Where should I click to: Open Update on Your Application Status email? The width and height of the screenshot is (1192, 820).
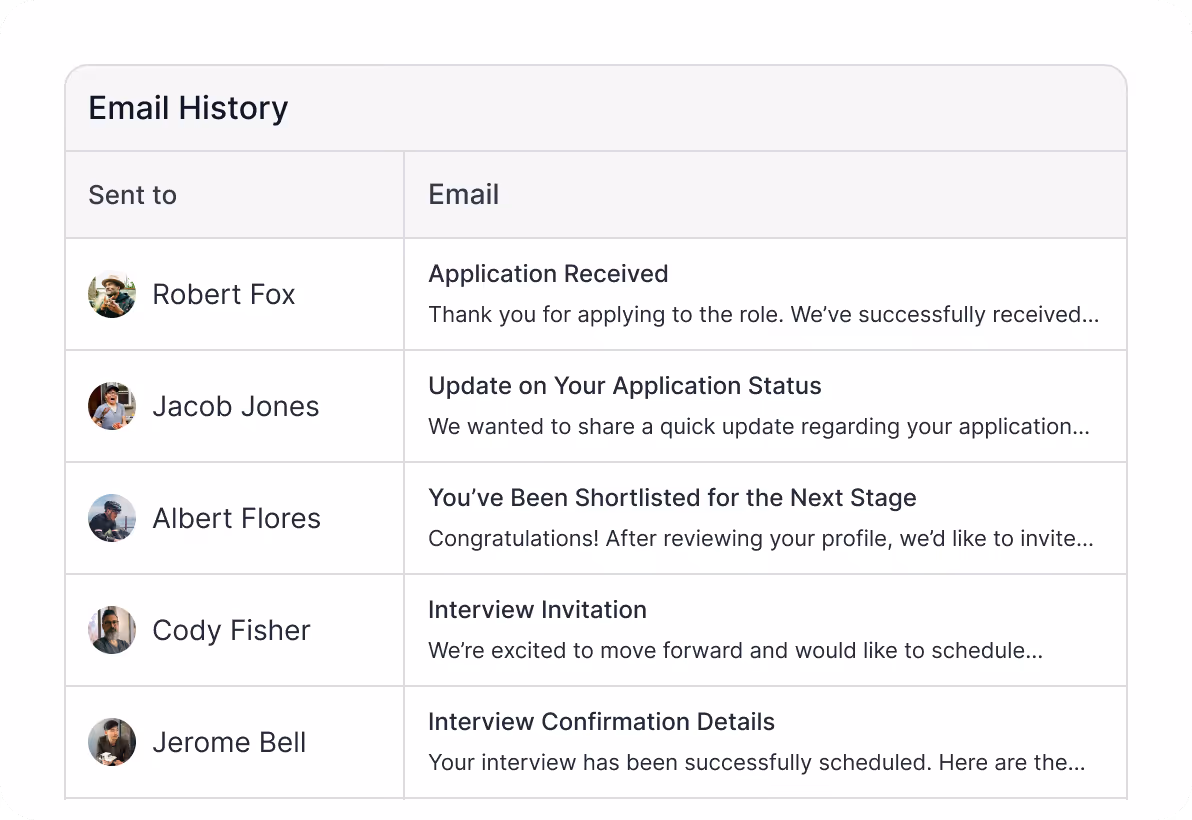point(625,386)
